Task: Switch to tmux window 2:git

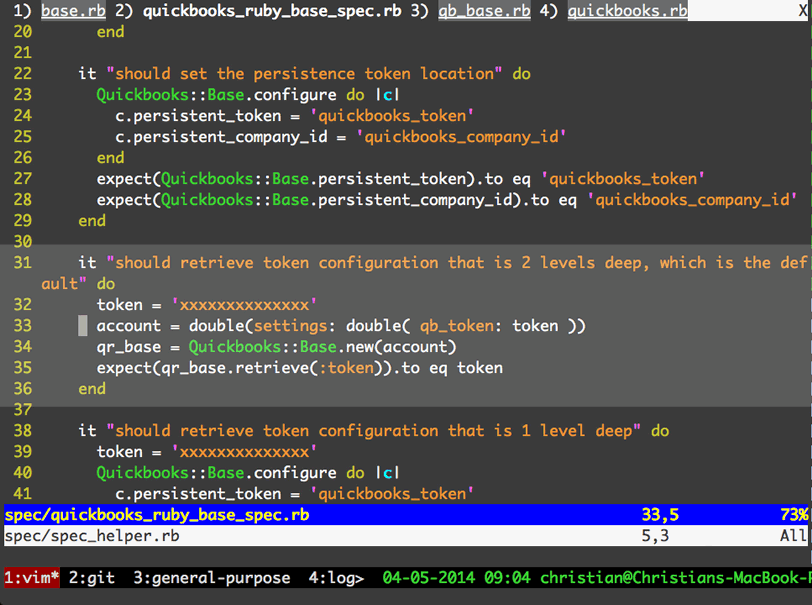Action: click(92, 578)
